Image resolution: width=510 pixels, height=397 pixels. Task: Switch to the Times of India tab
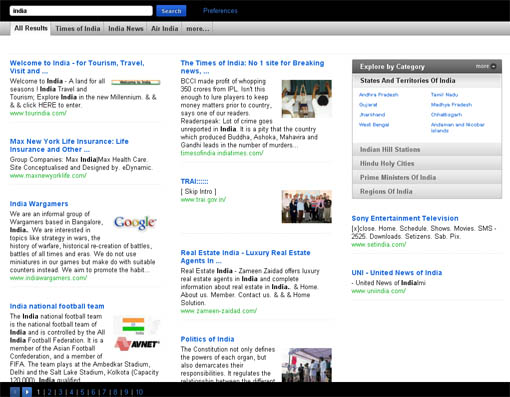tap(78, 29)
